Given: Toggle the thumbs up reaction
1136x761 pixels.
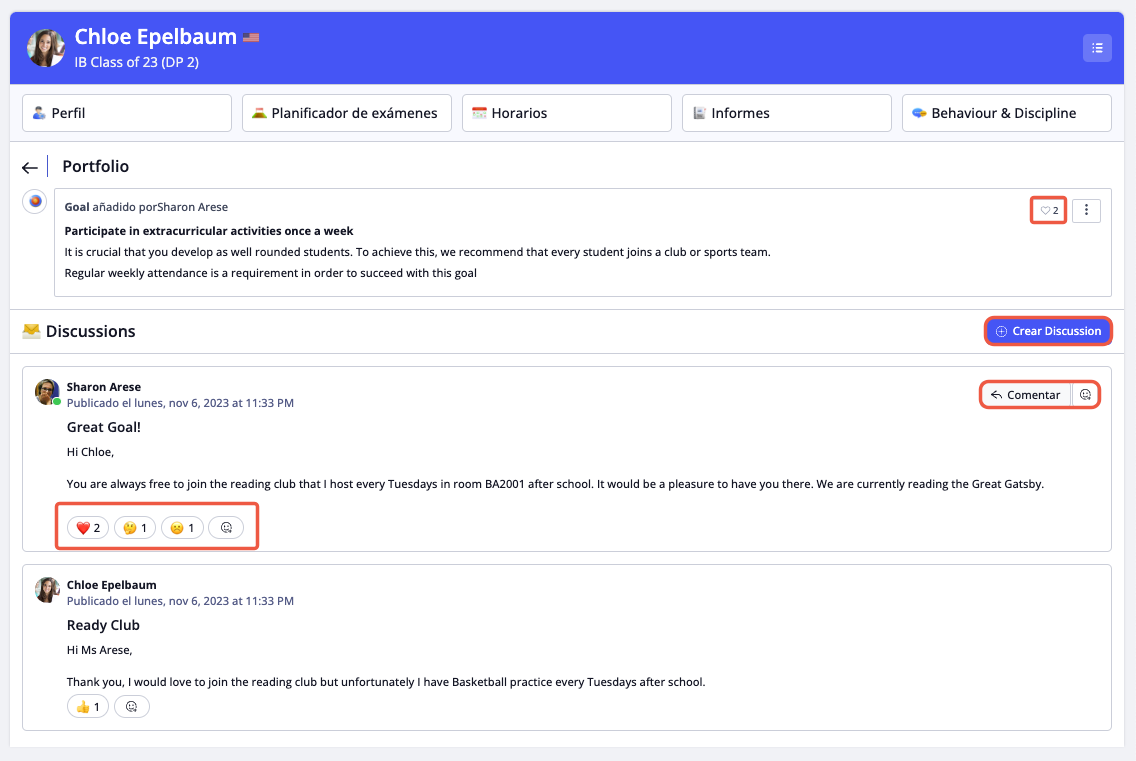Looking at the screenshot, I should pos(88,707).
